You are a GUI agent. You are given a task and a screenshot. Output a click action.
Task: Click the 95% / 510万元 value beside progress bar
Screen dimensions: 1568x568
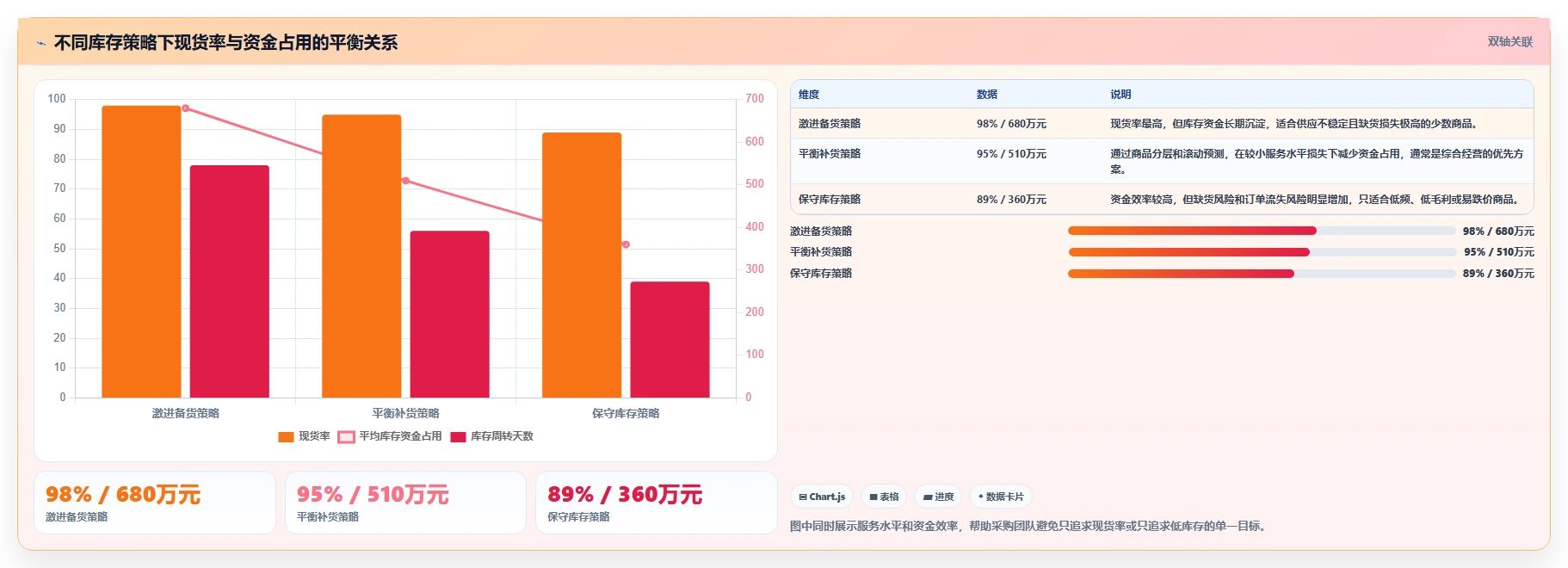[x=1499, y=252]
